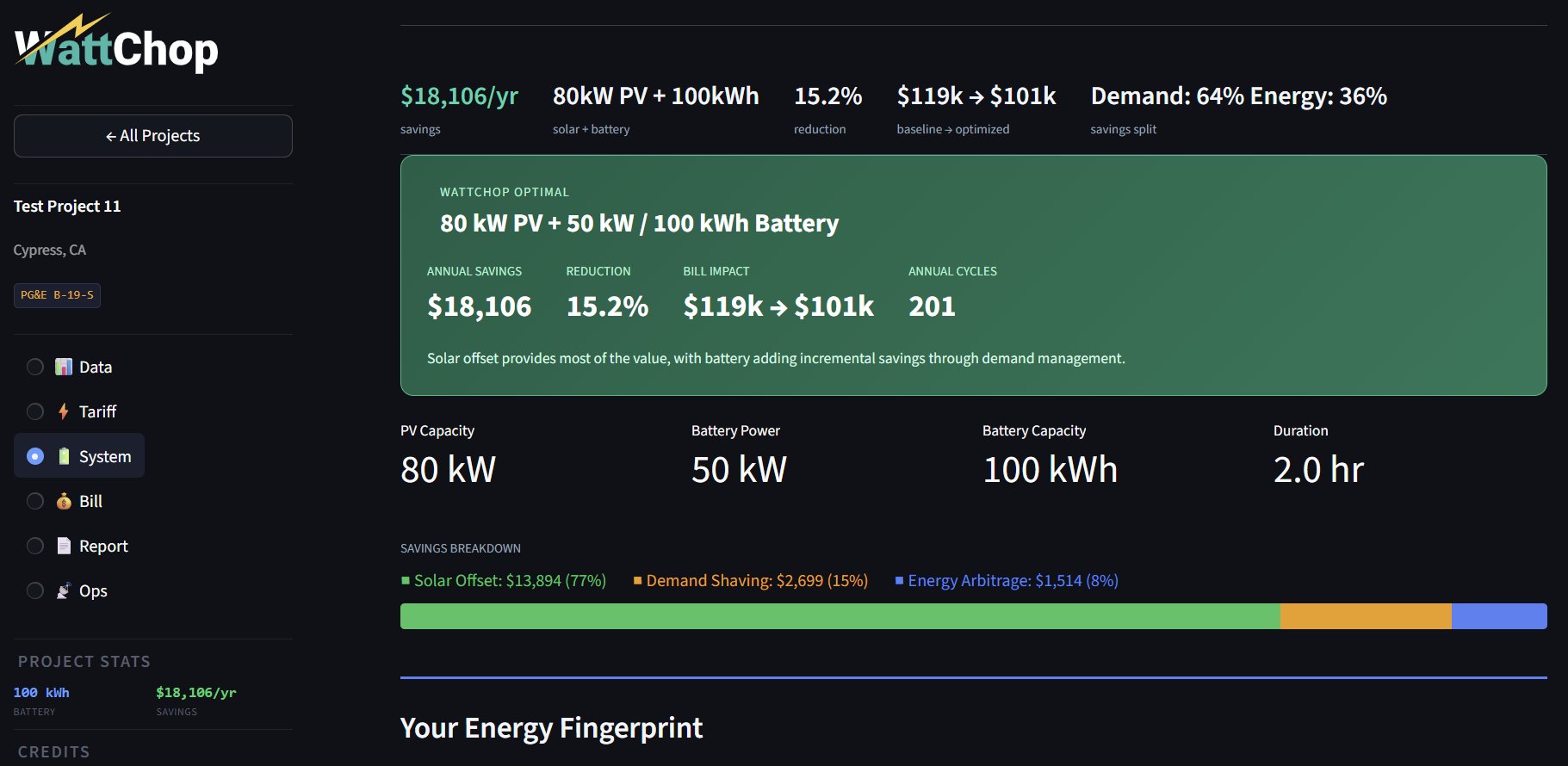Screen dimensions: 1568x766
Task: Open the Report section in sidebar
Action: tap(103, 546)
